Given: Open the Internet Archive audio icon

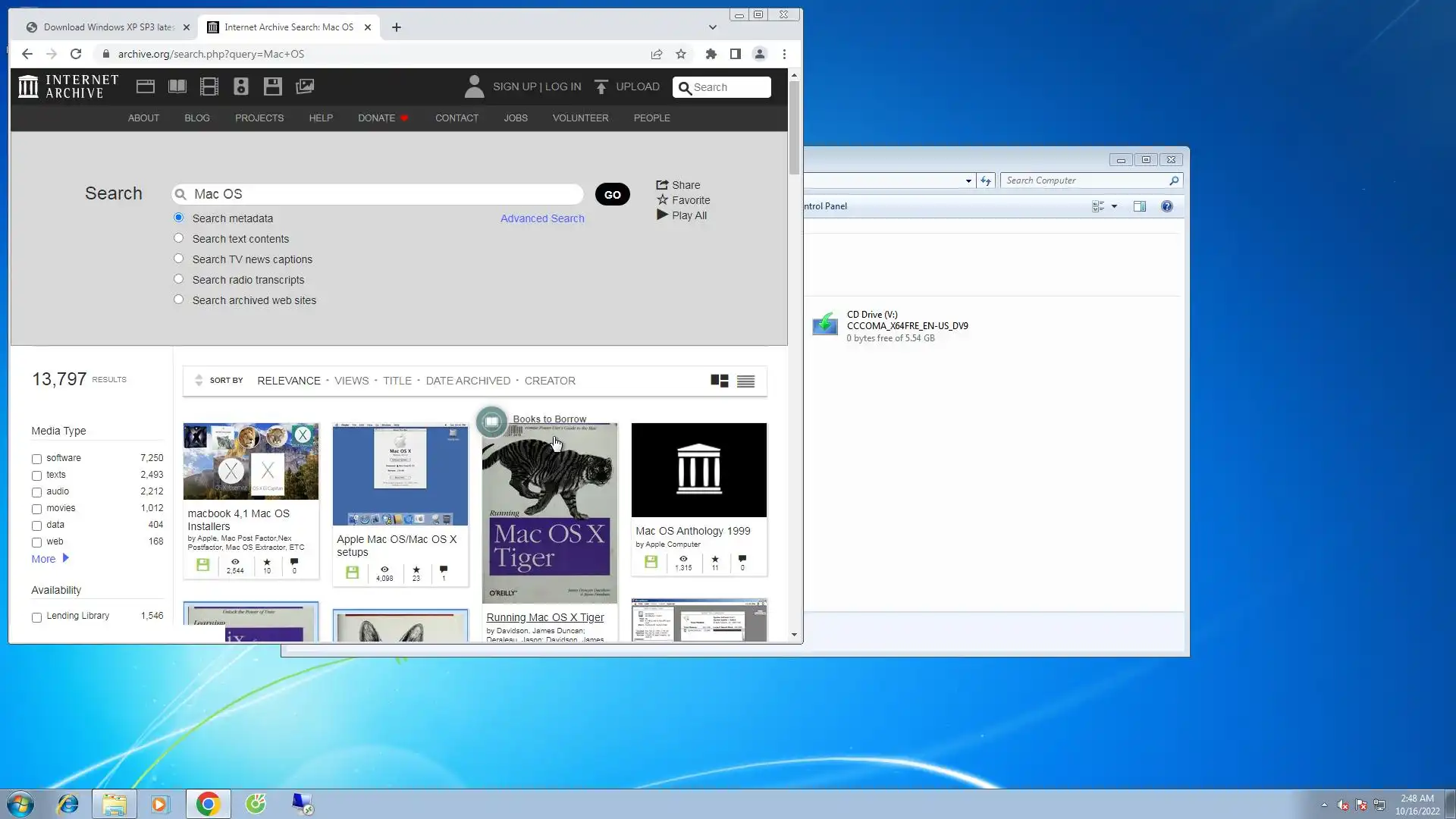Looking at the screenshot, I should click(x=241, y=86).
